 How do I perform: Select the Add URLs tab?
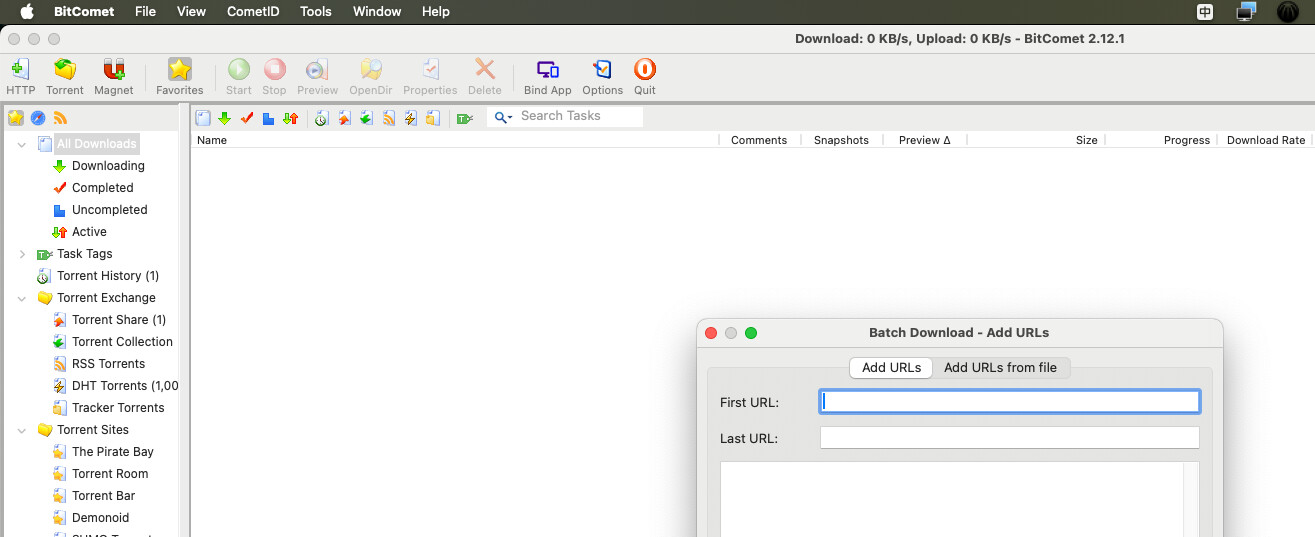[891, 368]
